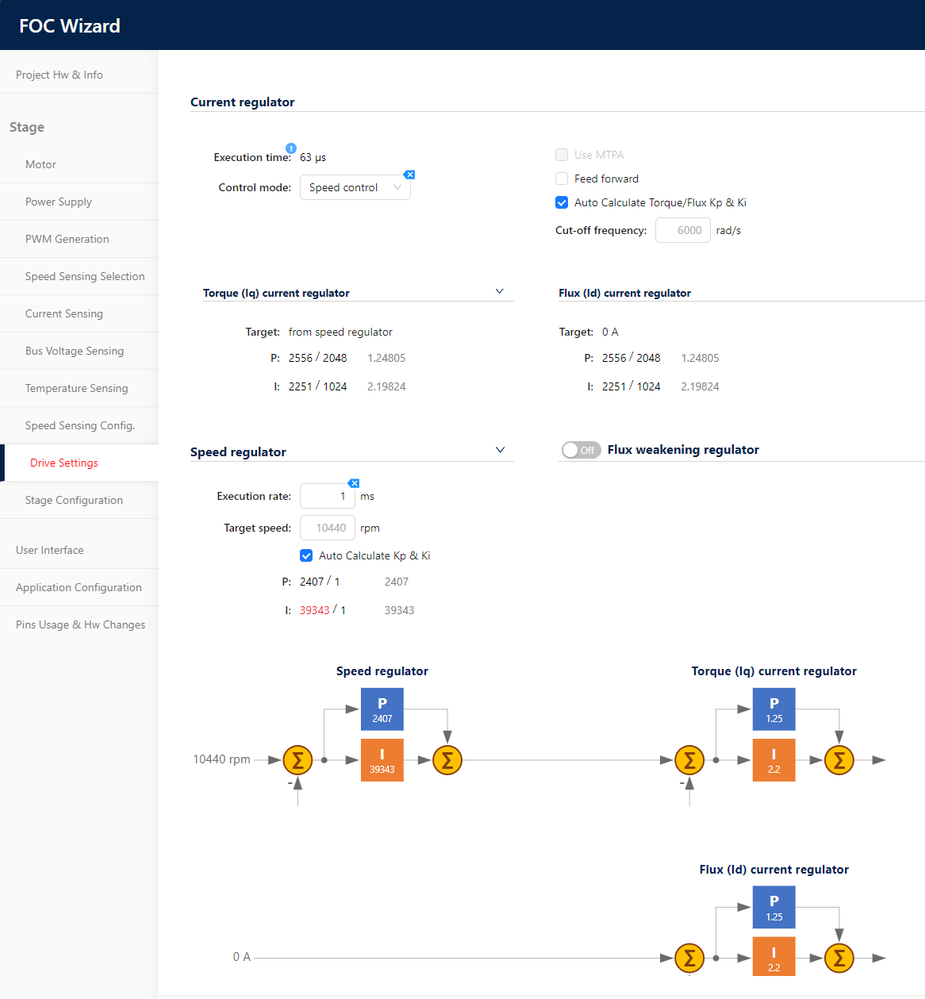Reset Execution rate using blue X badge

pos(354,484)
